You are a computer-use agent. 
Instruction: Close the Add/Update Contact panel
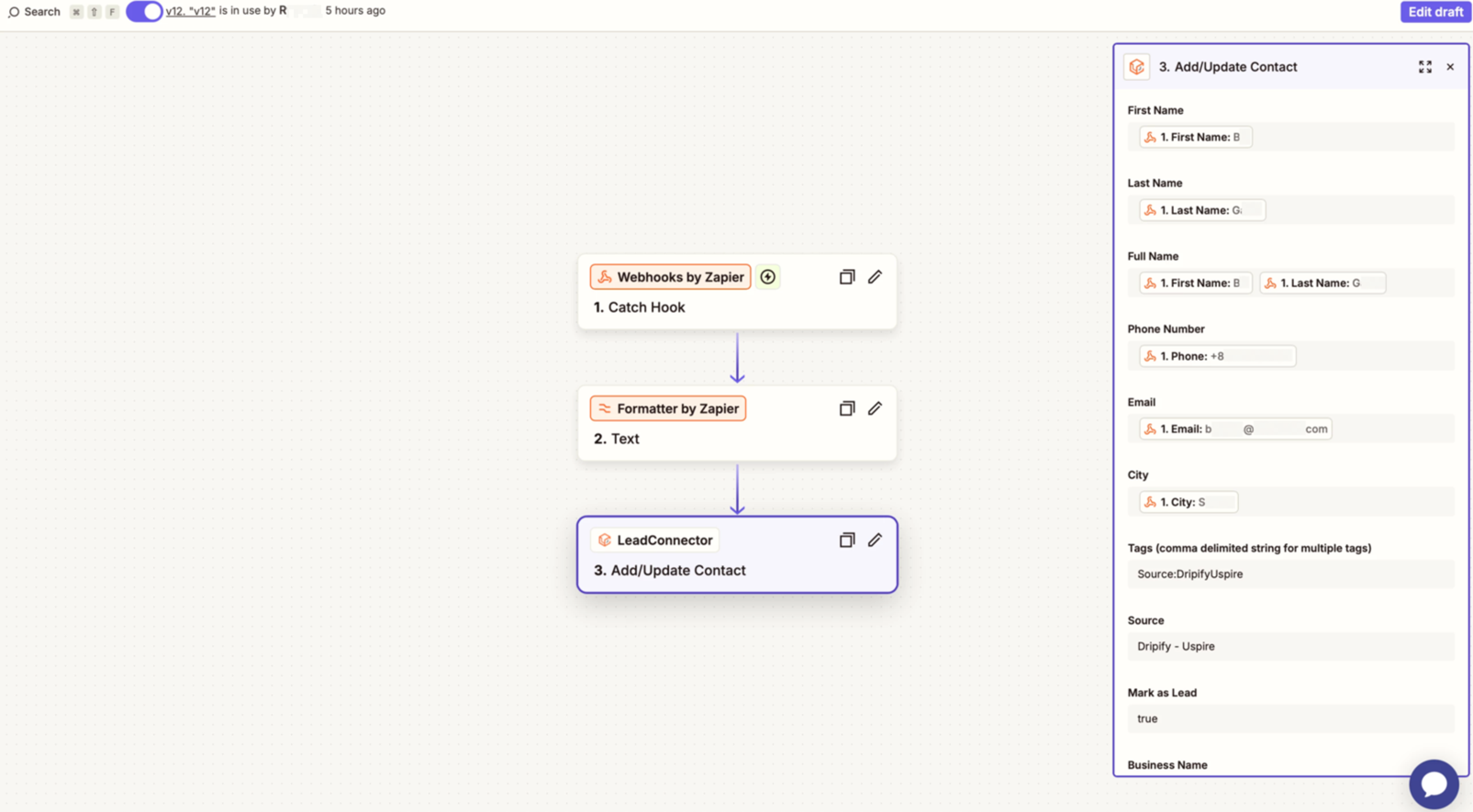coord(1450,67)
